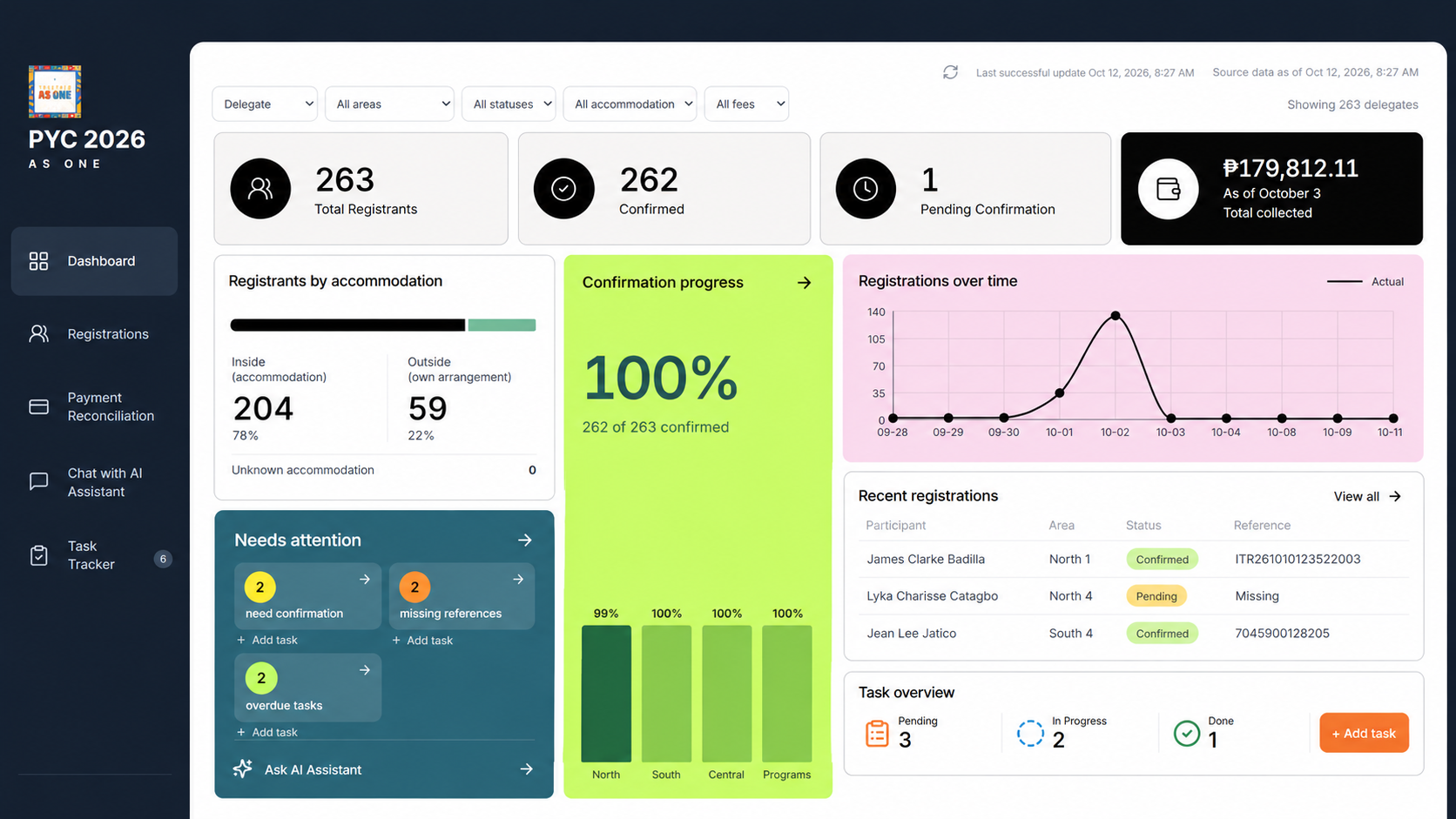Click the AI Assistant sparkle icon
The width and height of the screenshot is (1456, 819).
pyautogui.click(x=243, y=769)
